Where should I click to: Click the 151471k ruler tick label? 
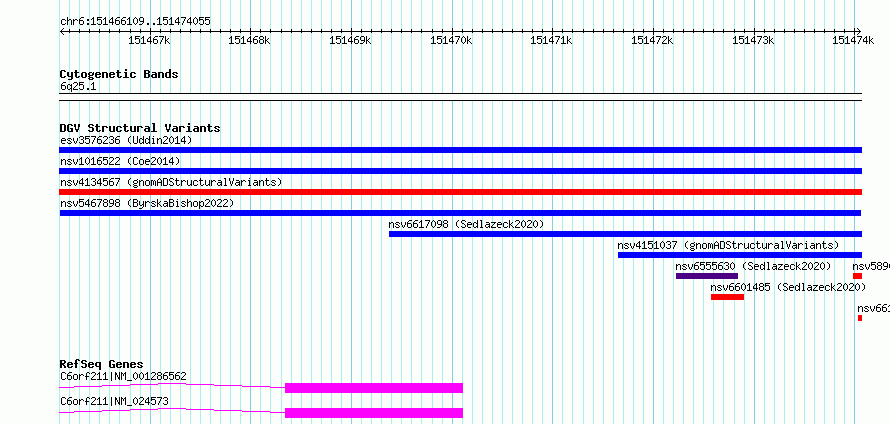click(552, 40)
